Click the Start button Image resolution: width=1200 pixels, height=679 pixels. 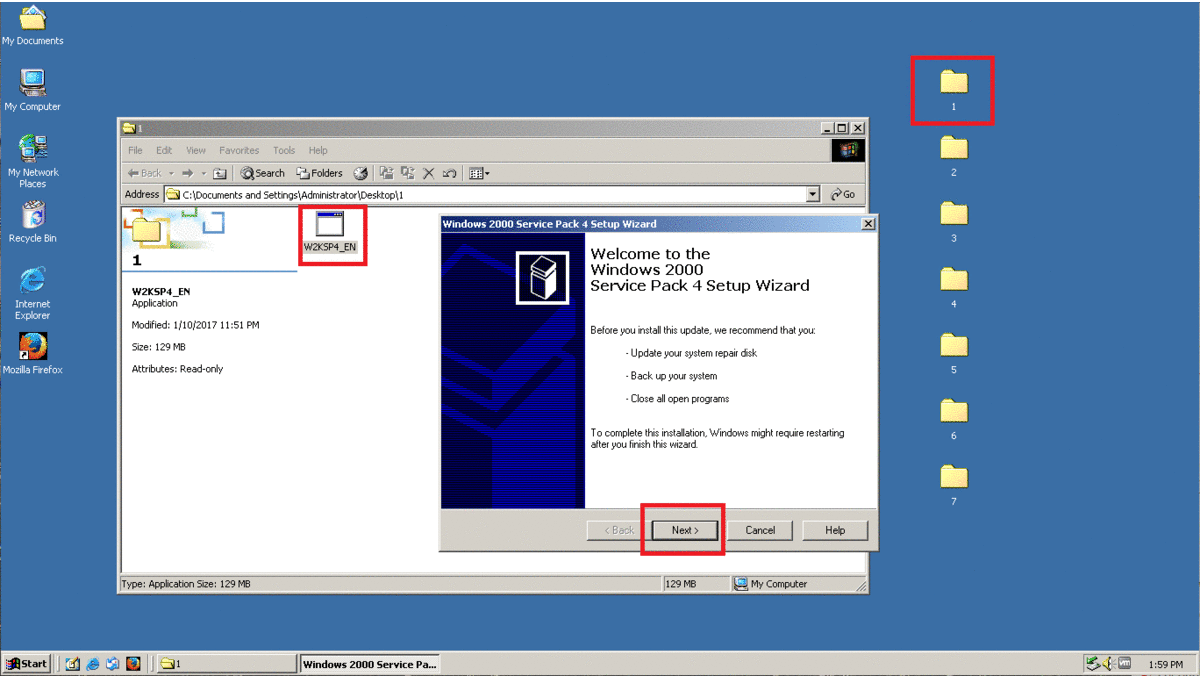click(27, 664)
